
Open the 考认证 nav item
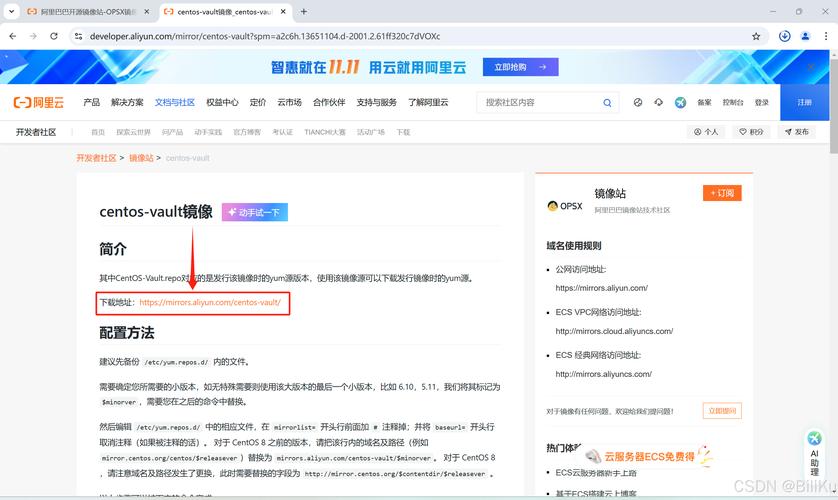point(282,132)
